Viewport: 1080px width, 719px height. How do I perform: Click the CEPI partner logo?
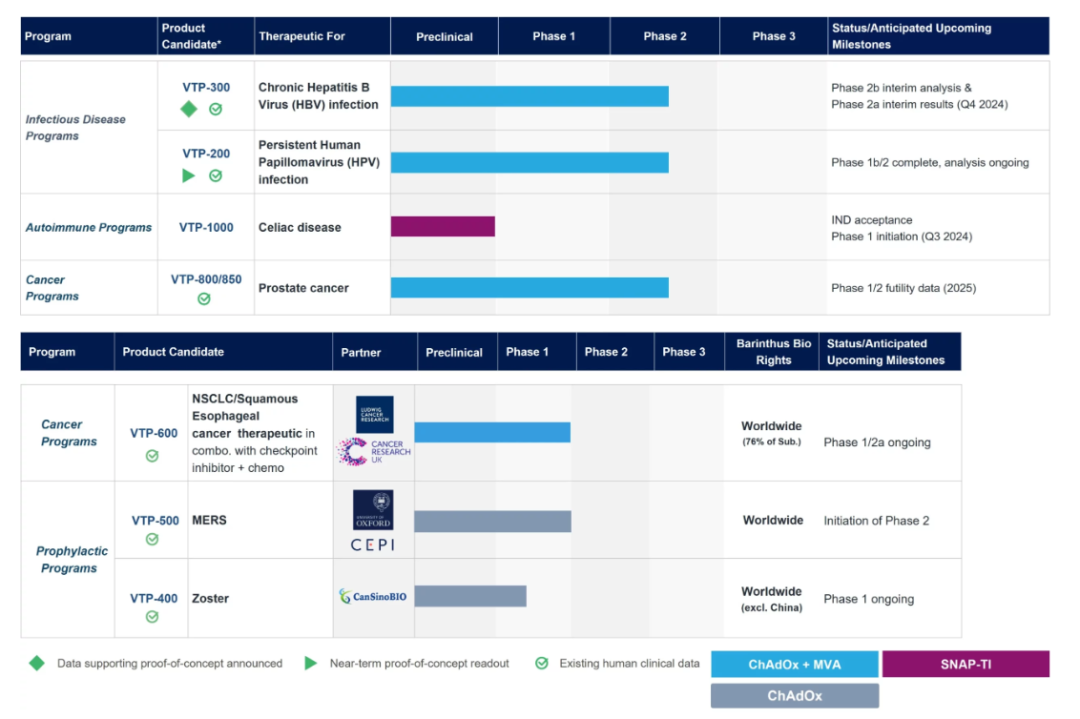coord(373,545)
